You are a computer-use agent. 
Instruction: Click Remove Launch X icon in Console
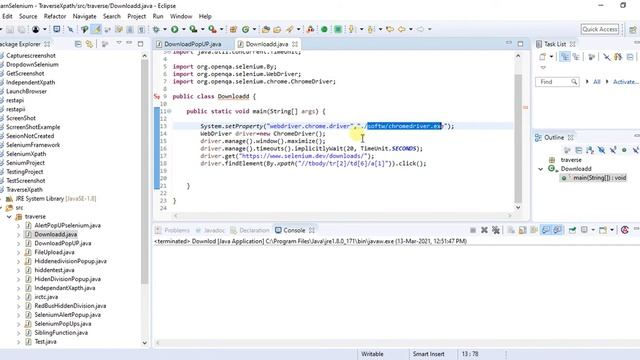(484, 231)
